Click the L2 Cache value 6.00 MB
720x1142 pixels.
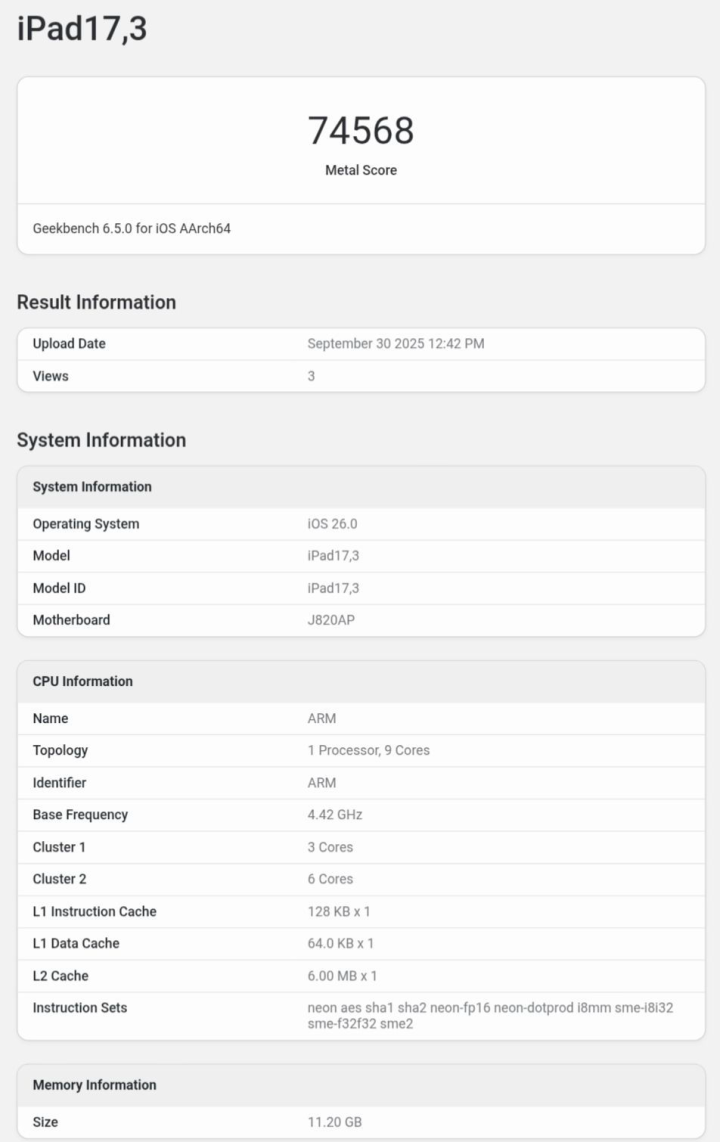(342, 976)
